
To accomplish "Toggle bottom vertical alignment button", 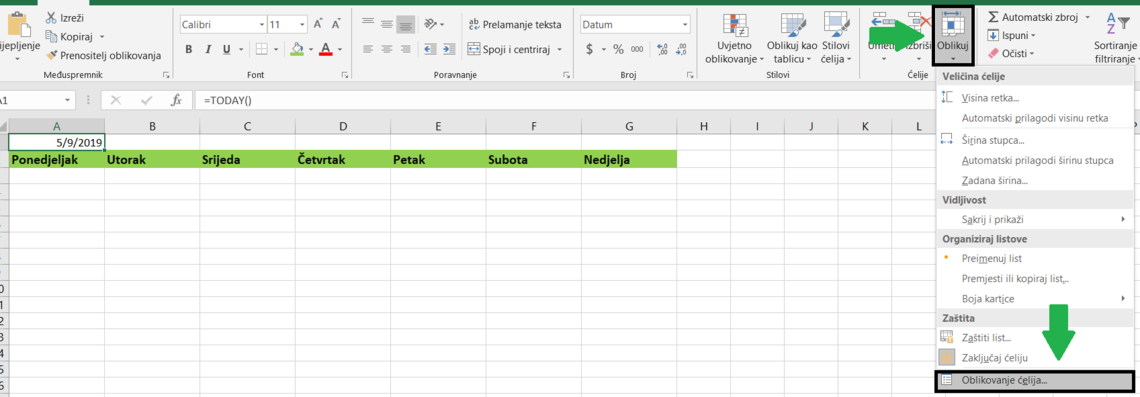I will point(406,25).
